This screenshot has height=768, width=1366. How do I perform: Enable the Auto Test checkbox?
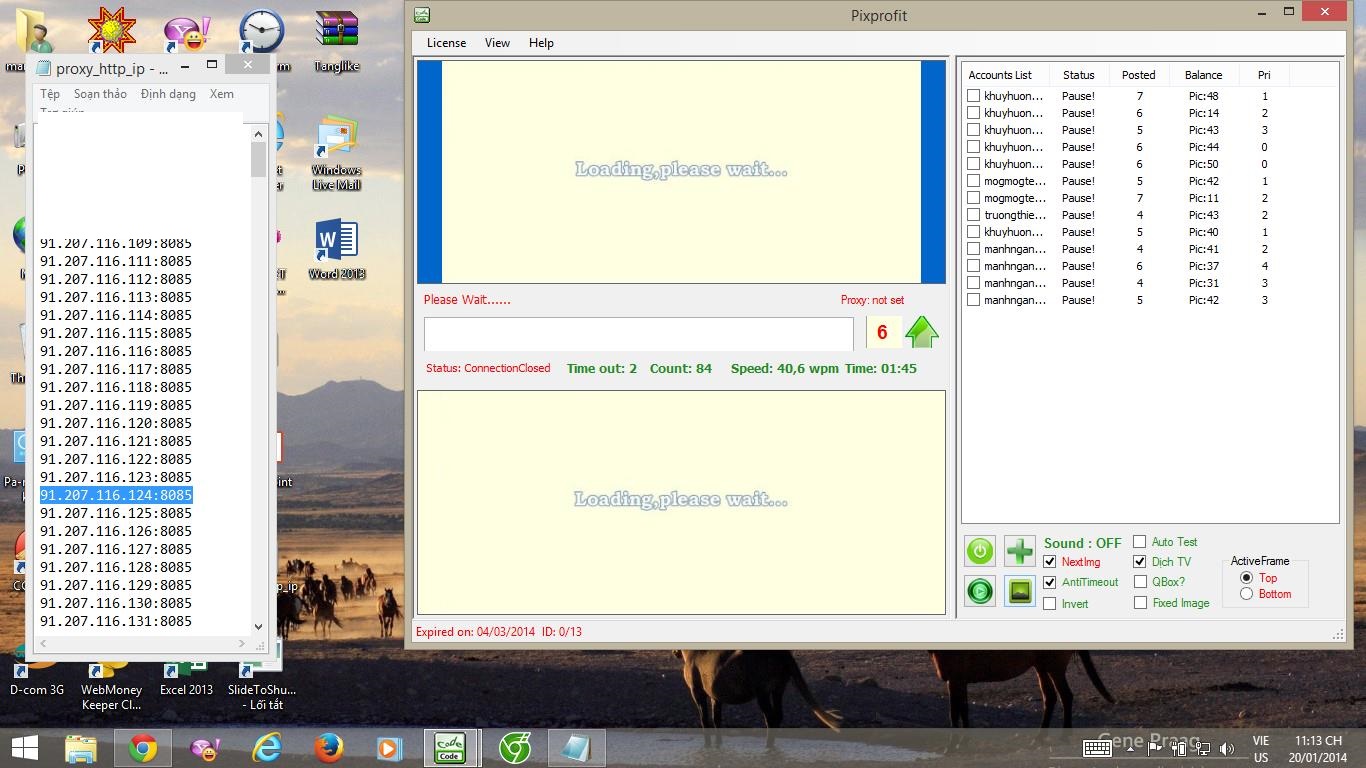coord(1139,542)
